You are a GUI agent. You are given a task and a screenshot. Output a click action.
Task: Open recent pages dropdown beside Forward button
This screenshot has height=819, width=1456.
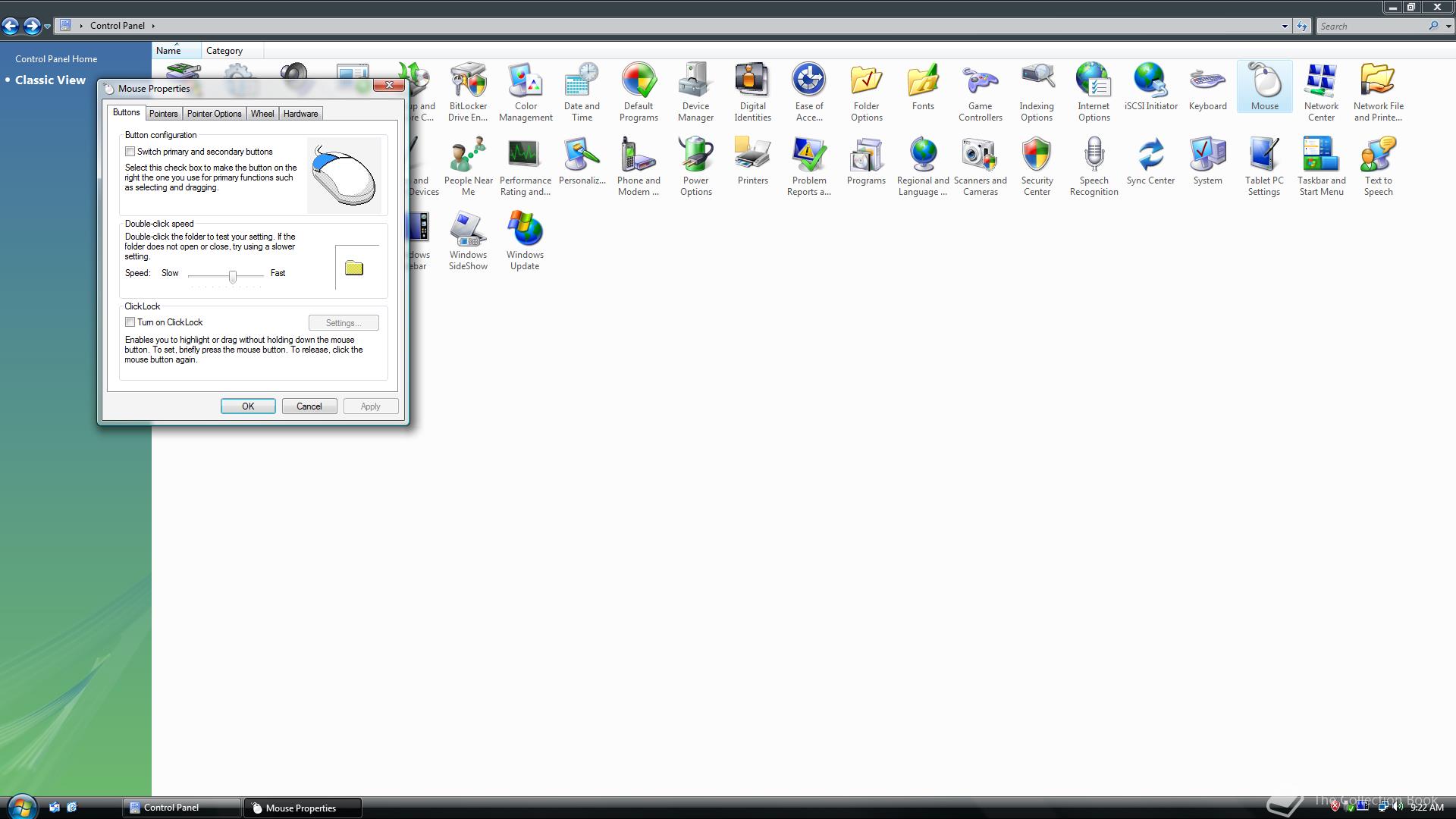tap(47, 27)
